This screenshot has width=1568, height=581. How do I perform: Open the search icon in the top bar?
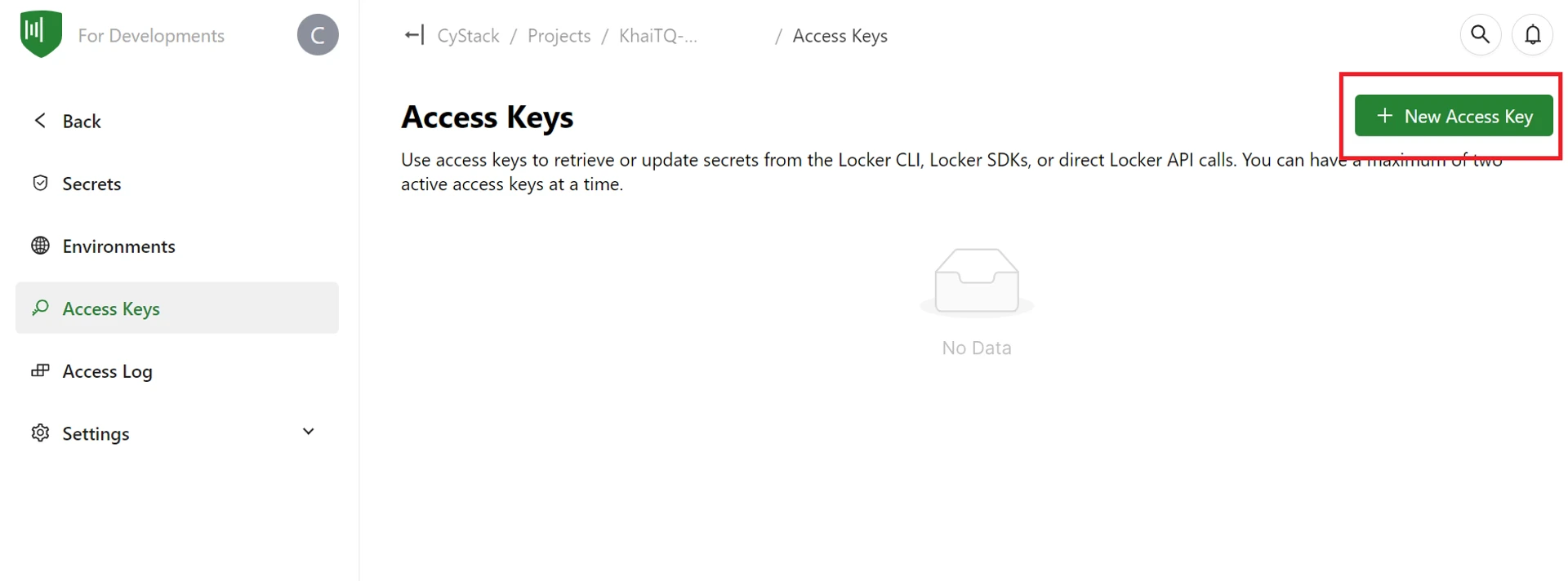[1480, 33]
